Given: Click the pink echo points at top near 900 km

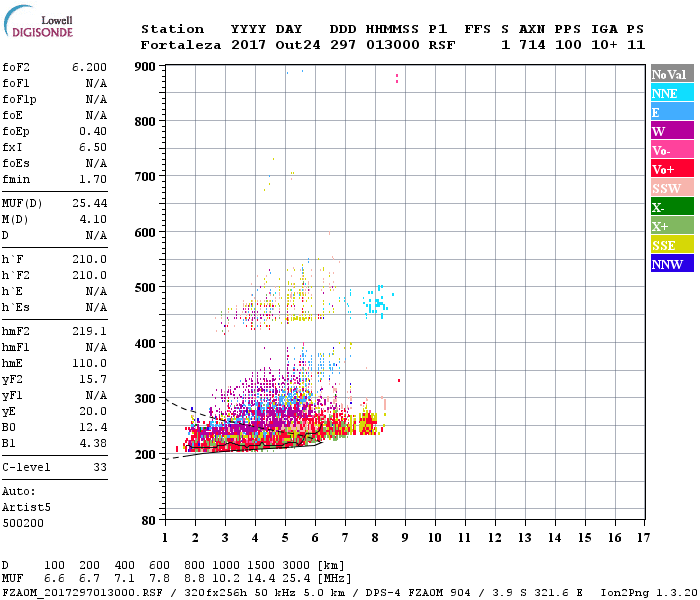Looking at the screenshot, I should point(397,79).
